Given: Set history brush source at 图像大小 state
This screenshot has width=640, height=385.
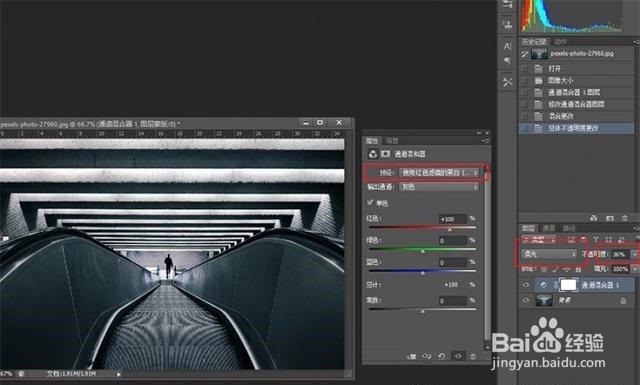Looking at the screenshot, I should 525,80.
